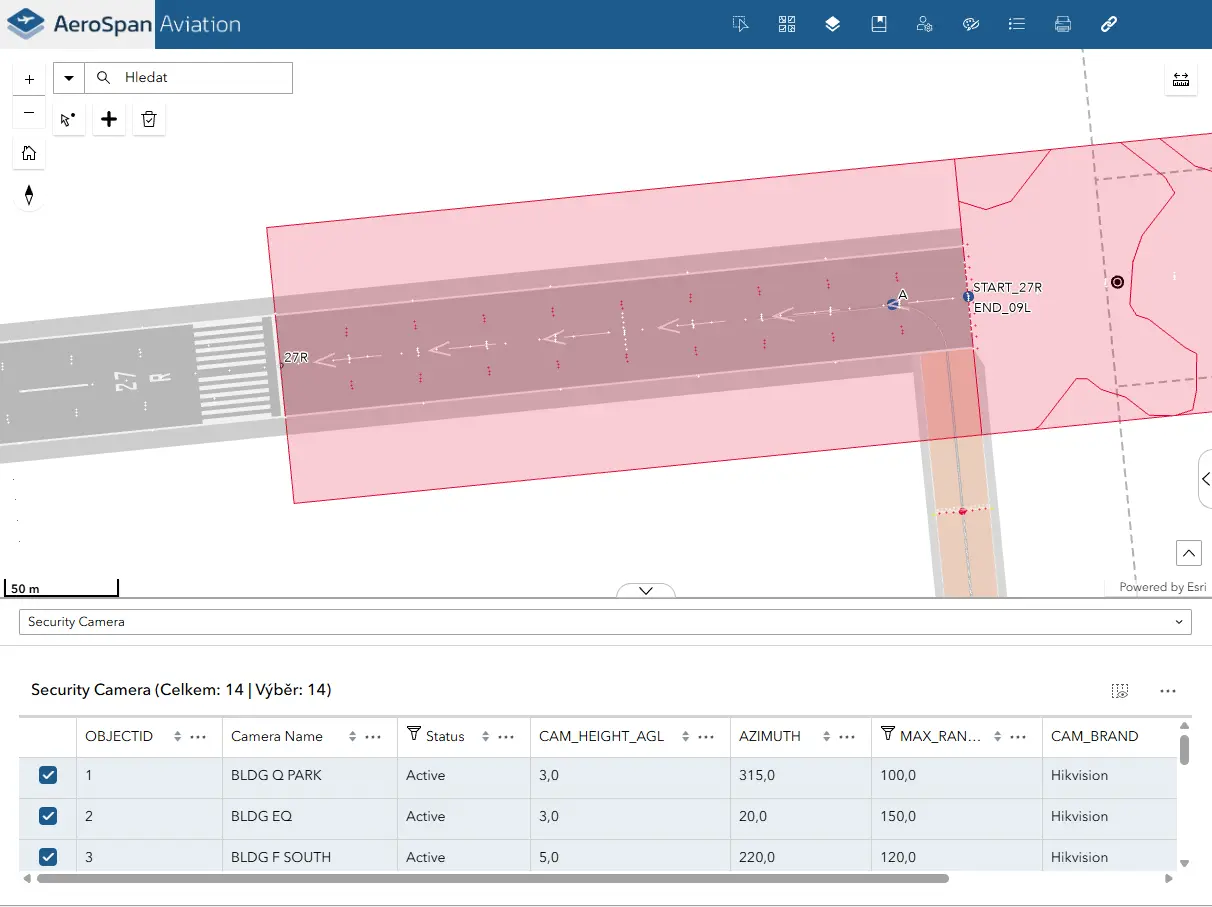This screenshot has height=907, width=1212.
Task: Activate the pointer select tool below search
Action: coord(68,120)
